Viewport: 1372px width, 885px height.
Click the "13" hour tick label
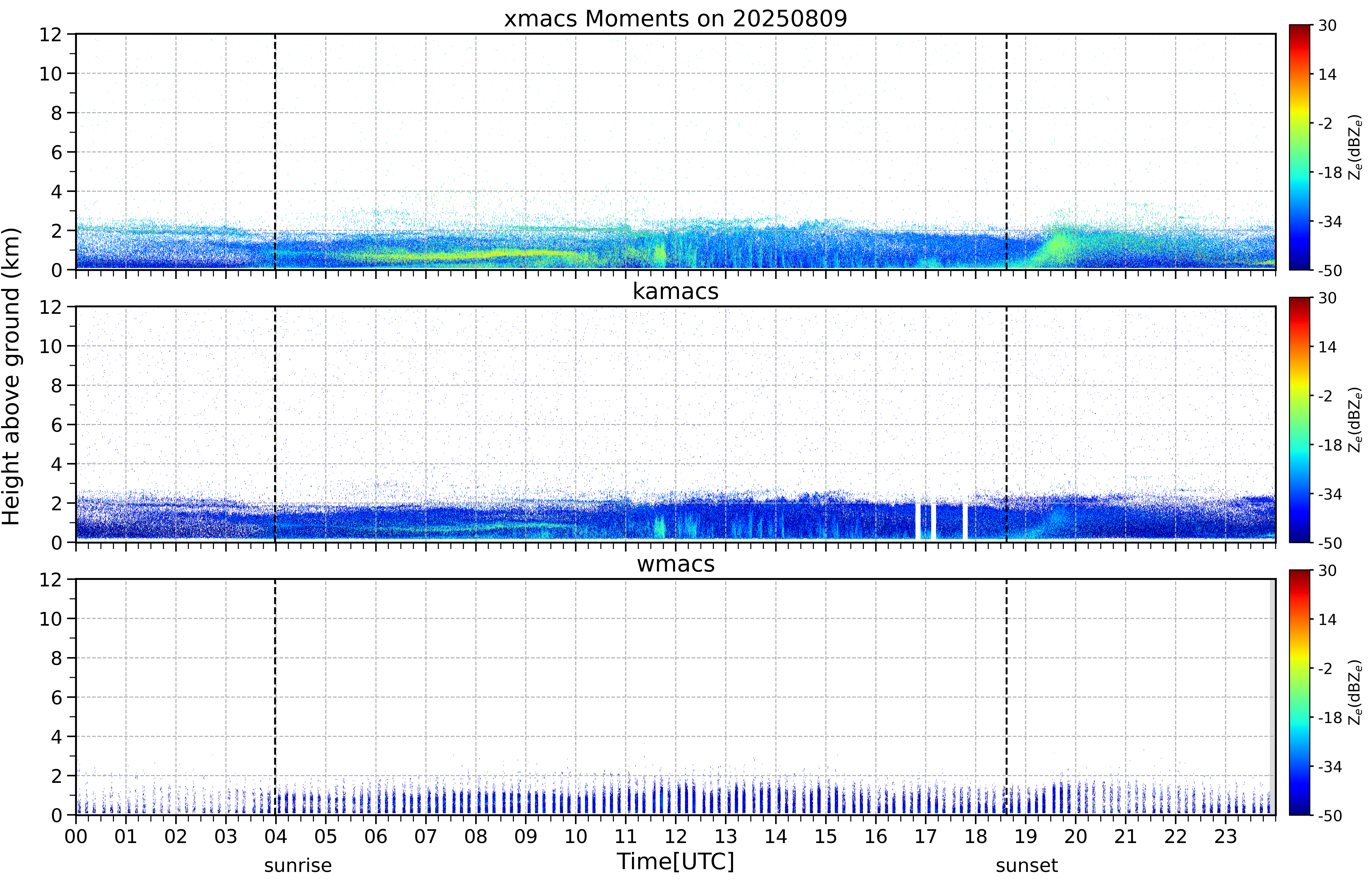(x=726, y=837)
